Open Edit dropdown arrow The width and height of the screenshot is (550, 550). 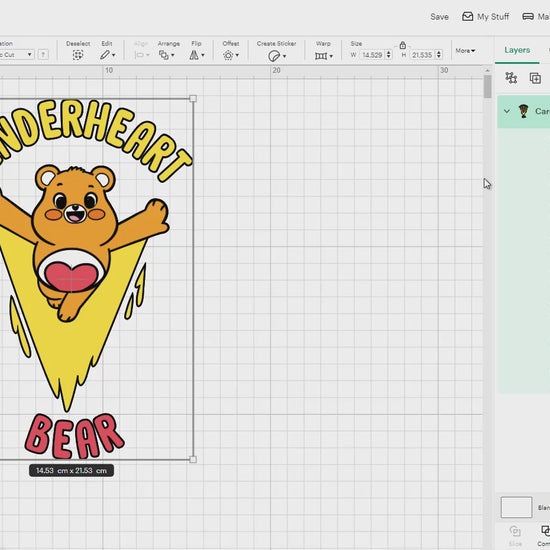coord(113,55)
